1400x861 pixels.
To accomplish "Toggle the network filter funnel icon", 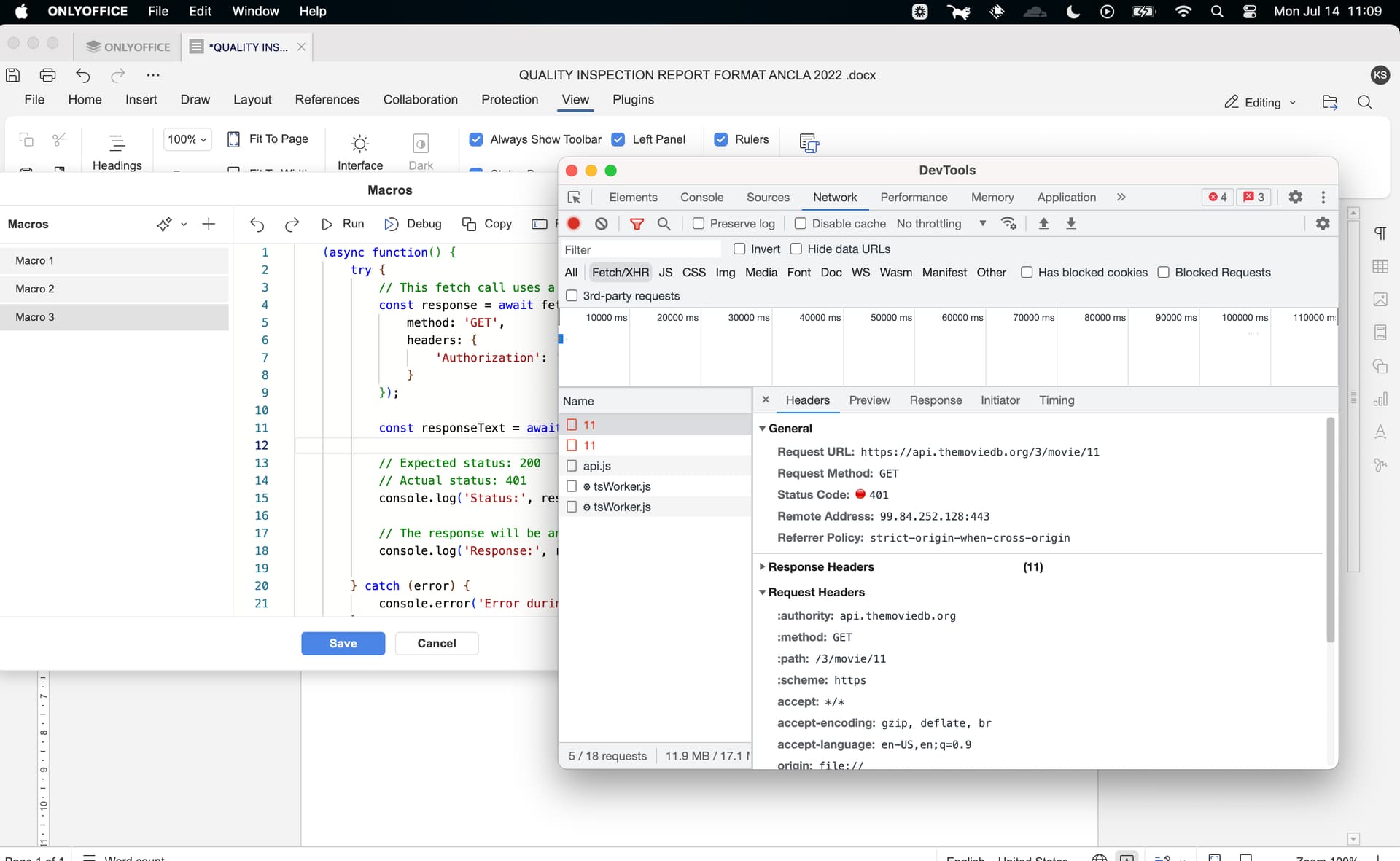I will (637, 224).
